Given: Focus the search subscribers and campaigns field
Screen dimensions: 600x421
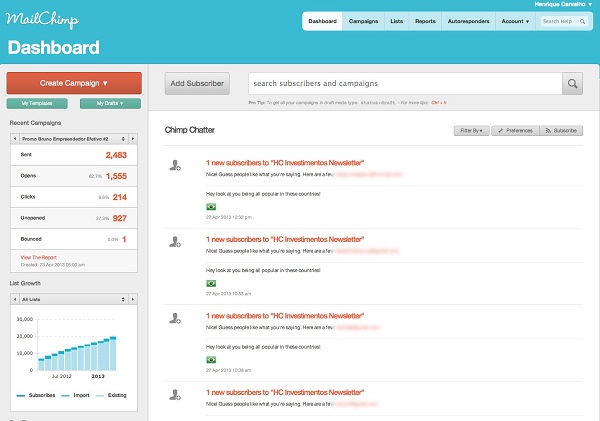Looking at the screenshot, I should [x=405, y=83].
